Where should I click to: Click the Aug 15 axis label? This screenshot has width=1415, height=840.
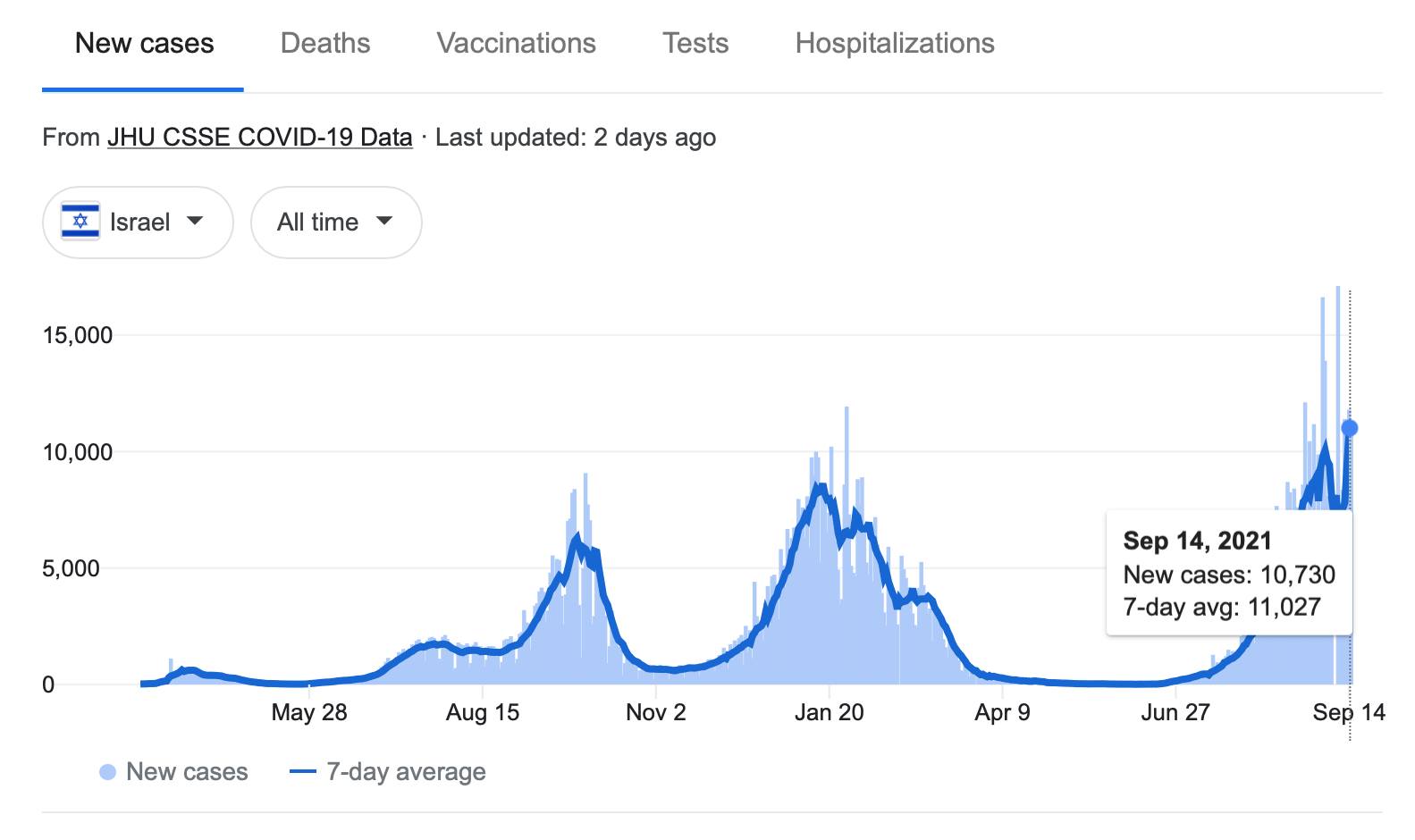(x=482, y=712)
